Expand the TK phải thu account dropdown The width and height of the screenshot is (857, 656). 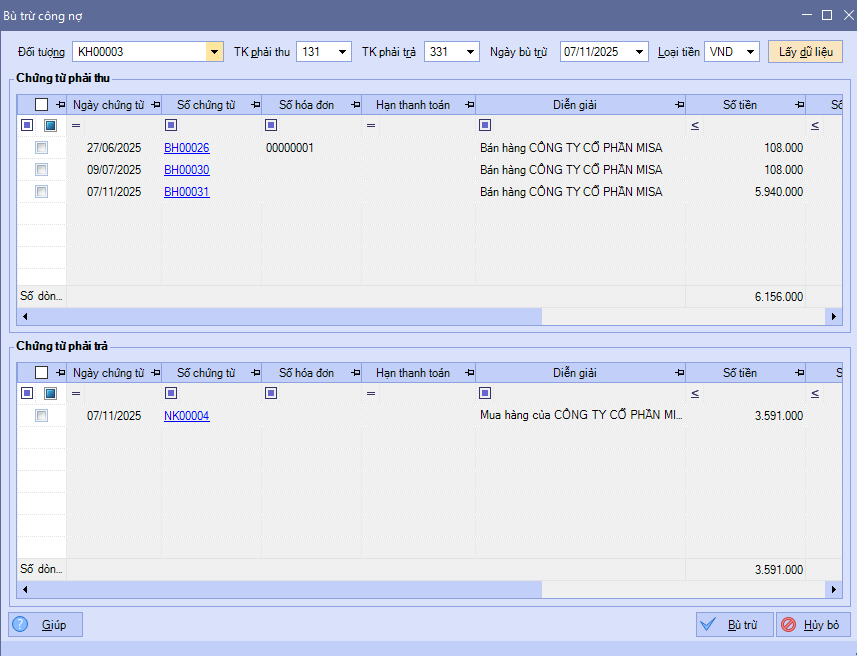(x=342, y=52)
